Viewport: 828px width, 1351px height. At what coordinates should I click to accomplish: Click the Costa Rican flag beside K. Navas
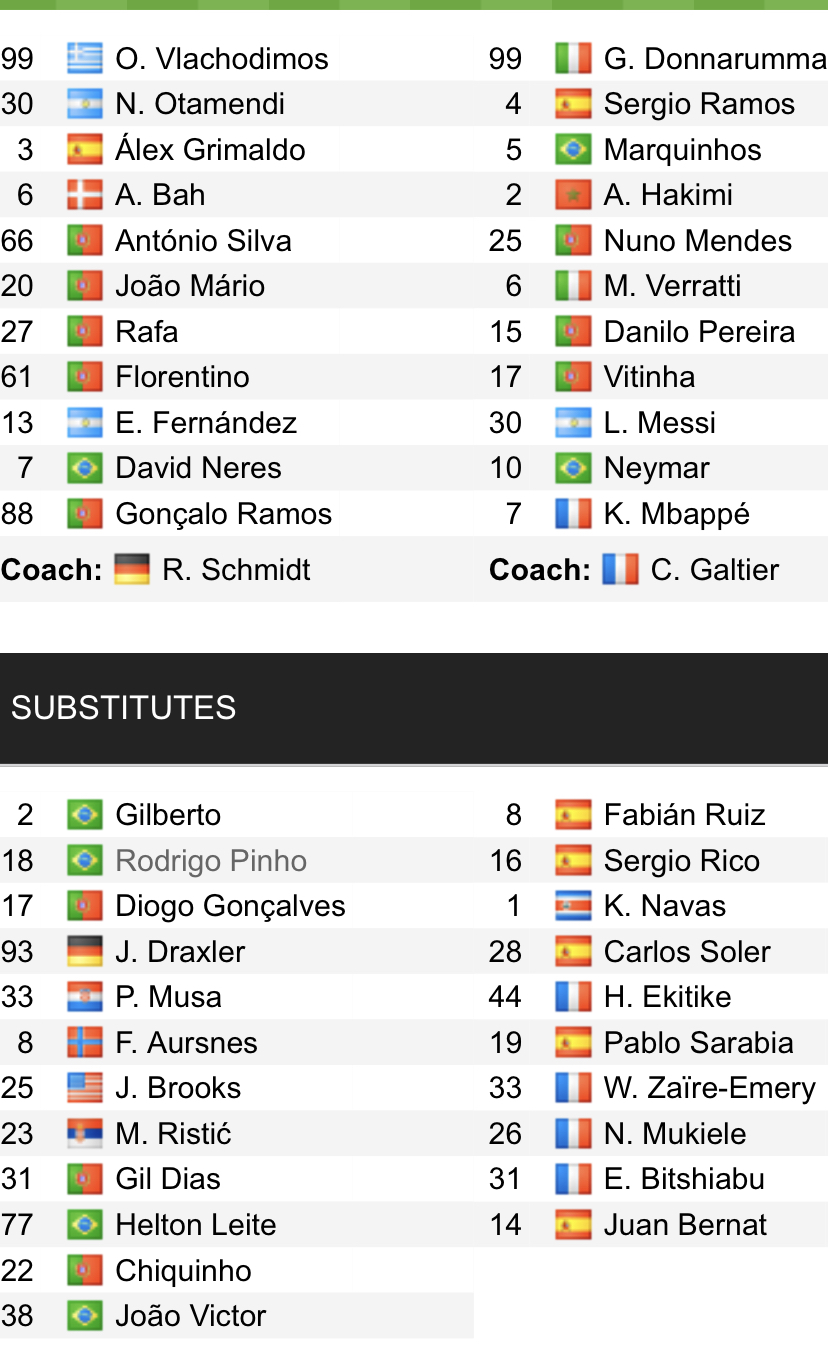pos(573,906)
